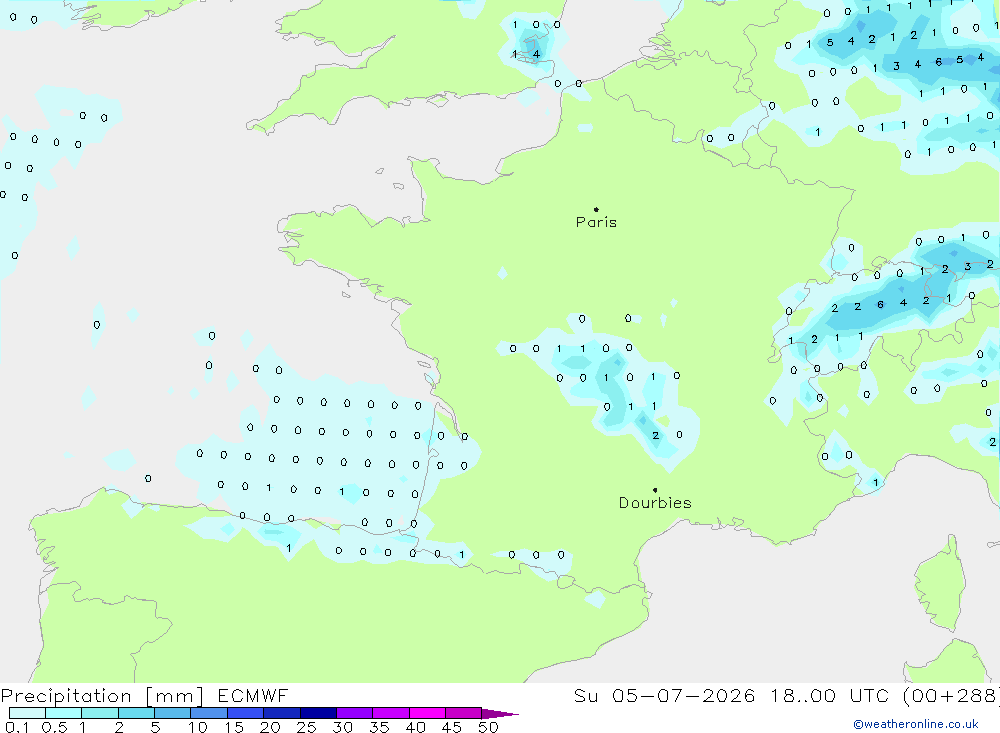Pick the 40–45 mm legend swatch
Screen dimensions: 1000x733
(x=427, y=713)
